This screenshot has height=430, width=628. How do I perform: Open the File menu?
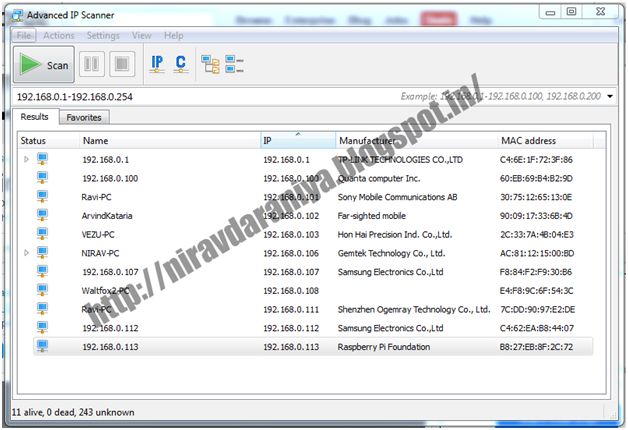[x=24, y=36]
